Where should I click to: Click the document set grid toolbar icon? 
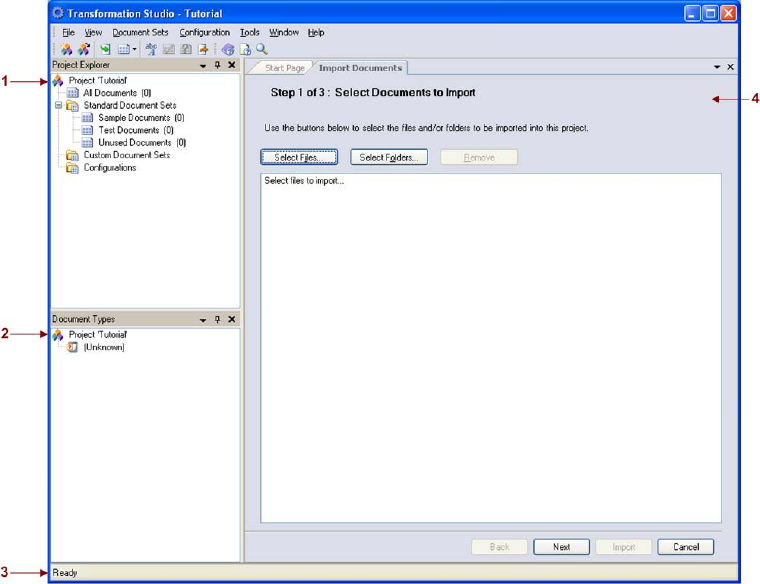pos(124,49)
